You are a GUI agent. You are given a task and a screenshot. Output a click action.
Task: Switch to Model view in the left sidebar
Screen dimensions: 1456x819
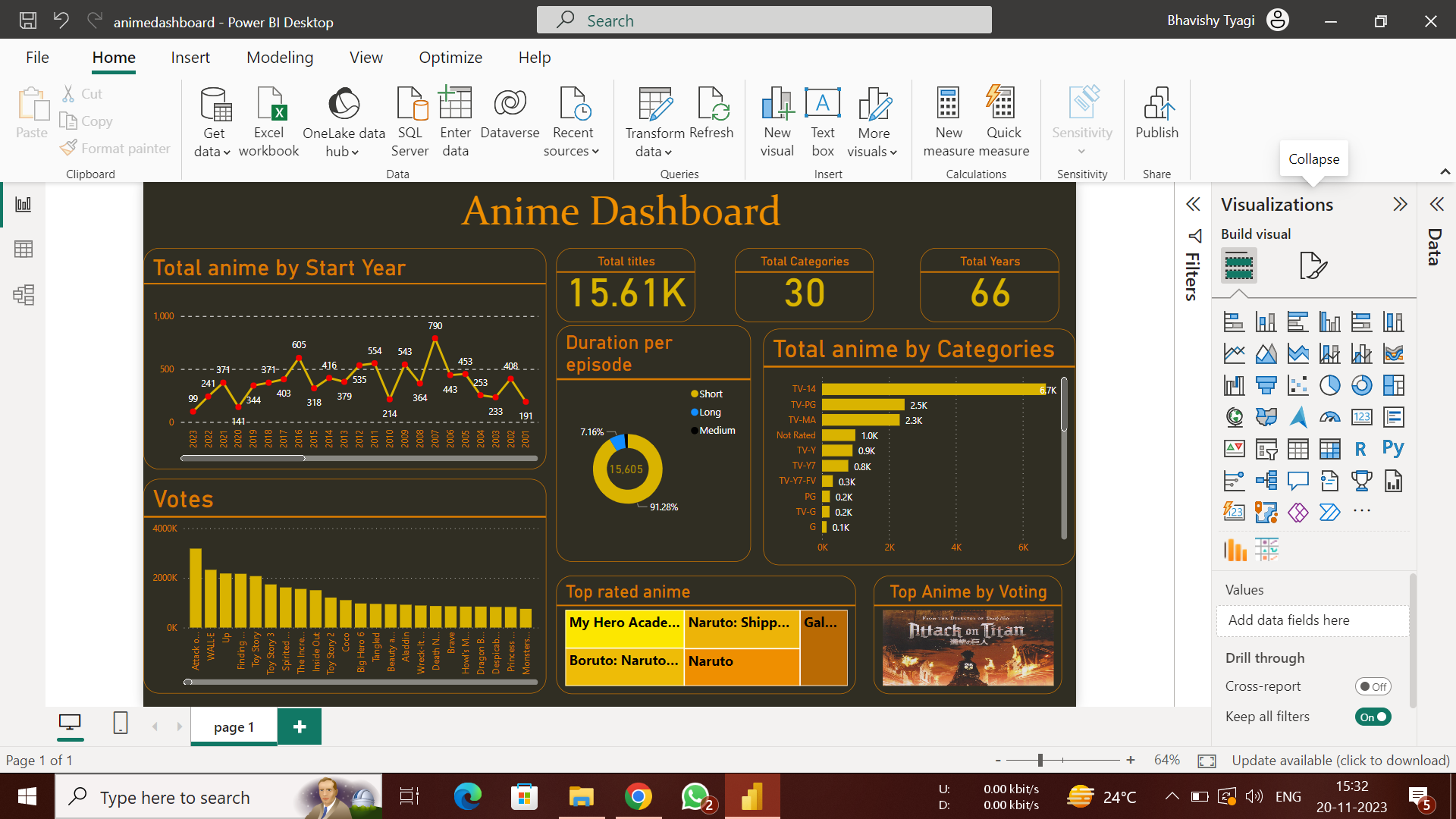[24, 295]
